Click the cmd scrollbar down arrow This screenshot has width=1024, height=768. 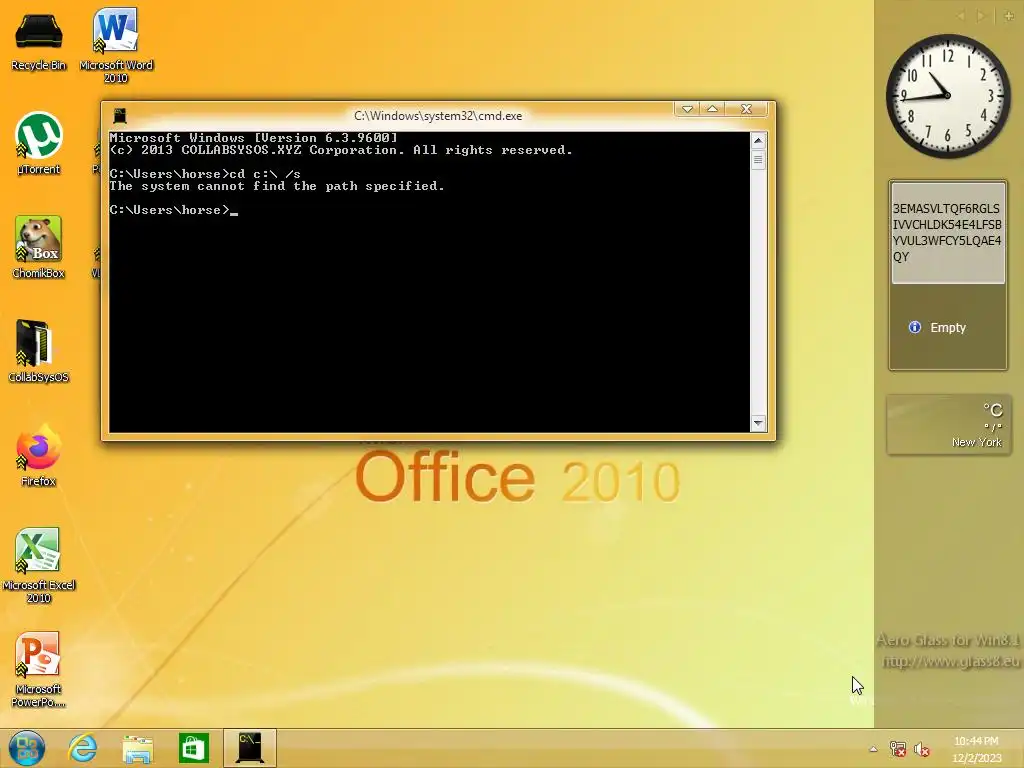coord(758,423)
